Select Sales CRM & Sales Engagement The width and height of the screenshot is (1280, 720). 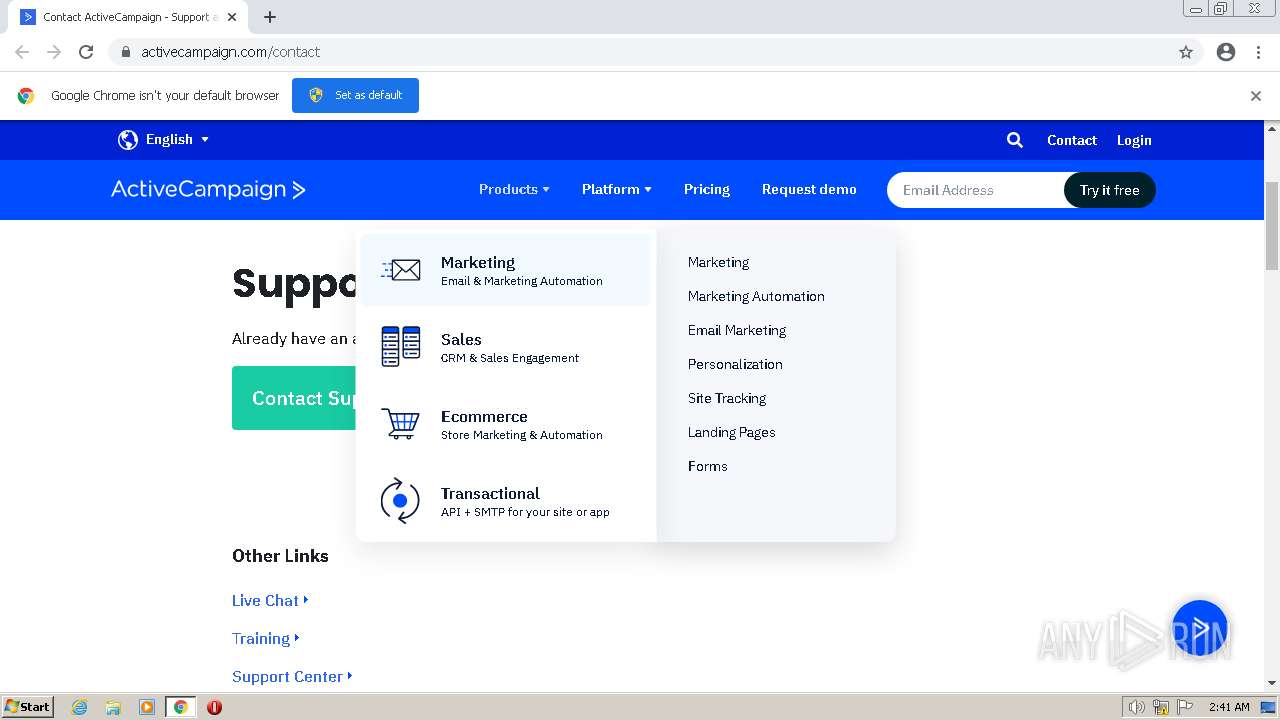pyautogui.click(x=505, y=347)
